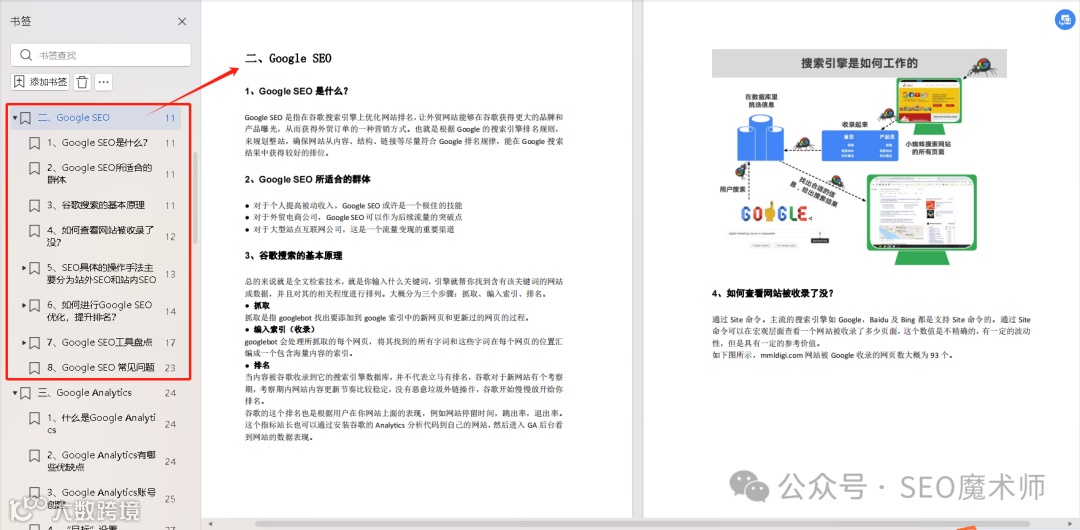Click heading 3、谷歌搜索的基本原理 in page
Viewport: 1080px width, 530px height.
pyautogui.click(x=293, y=256)
